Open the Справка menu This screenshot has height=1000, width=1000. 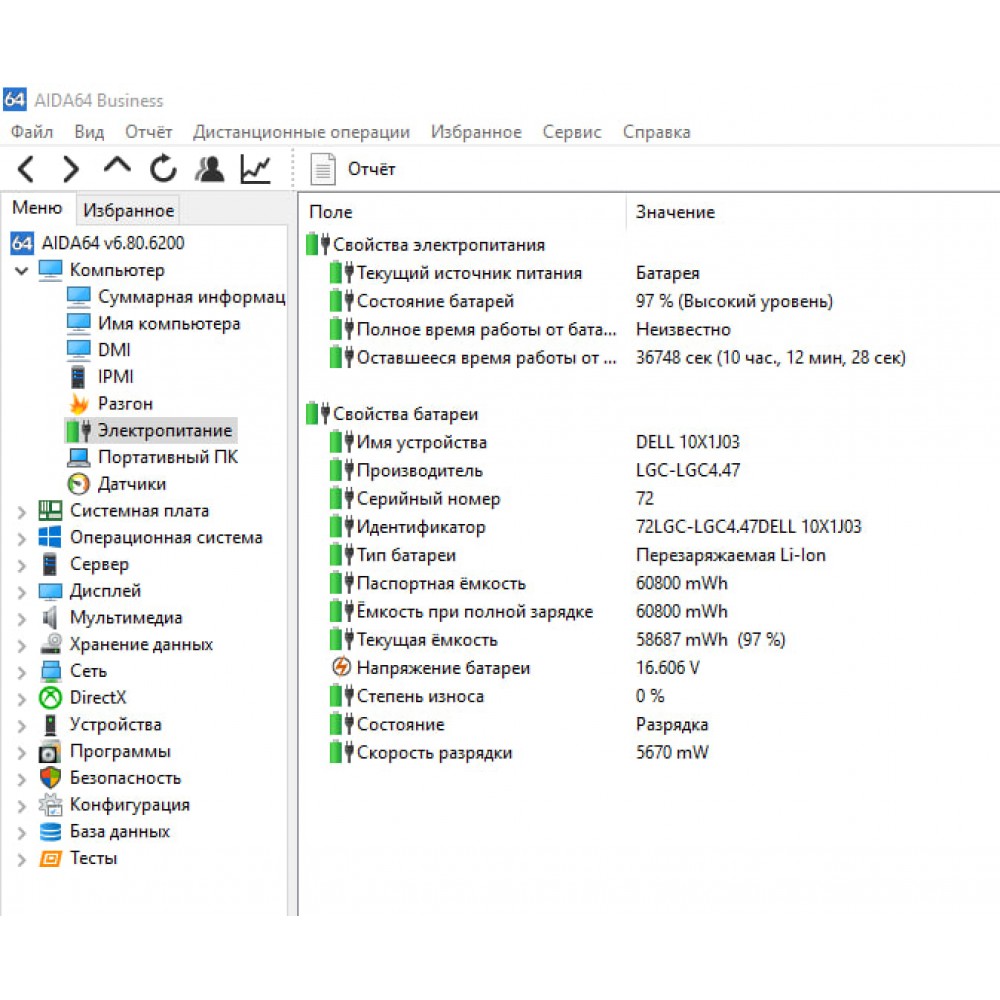click(656, 132)
